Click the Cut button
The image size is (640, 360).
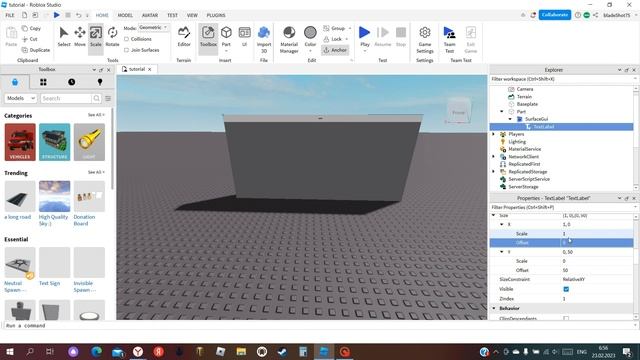30,39
